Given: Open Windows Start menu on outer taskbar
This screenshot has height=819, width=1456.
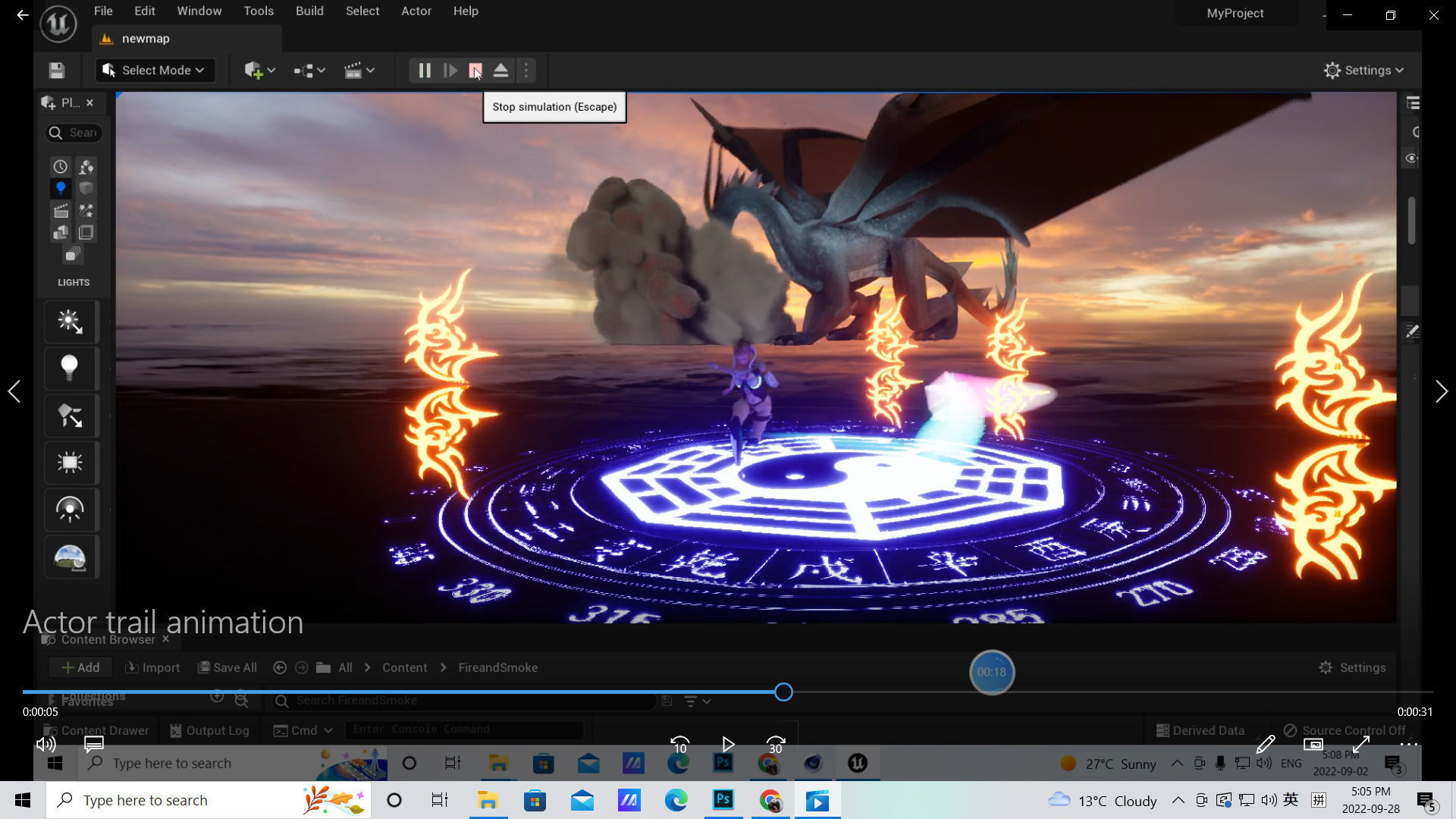Looking at the screenshot, I should pos(23,800).
